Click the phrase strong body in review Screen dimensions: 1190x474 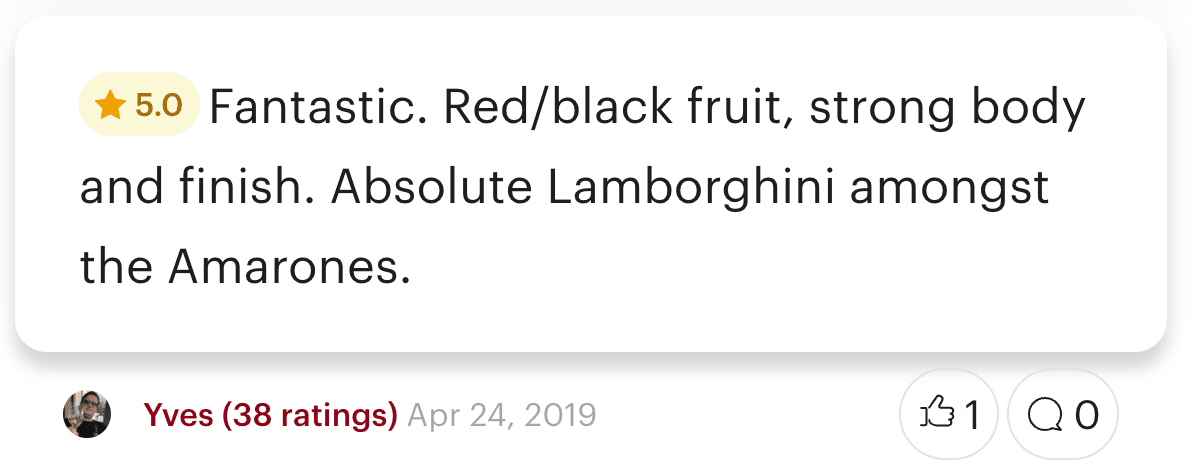947,110
